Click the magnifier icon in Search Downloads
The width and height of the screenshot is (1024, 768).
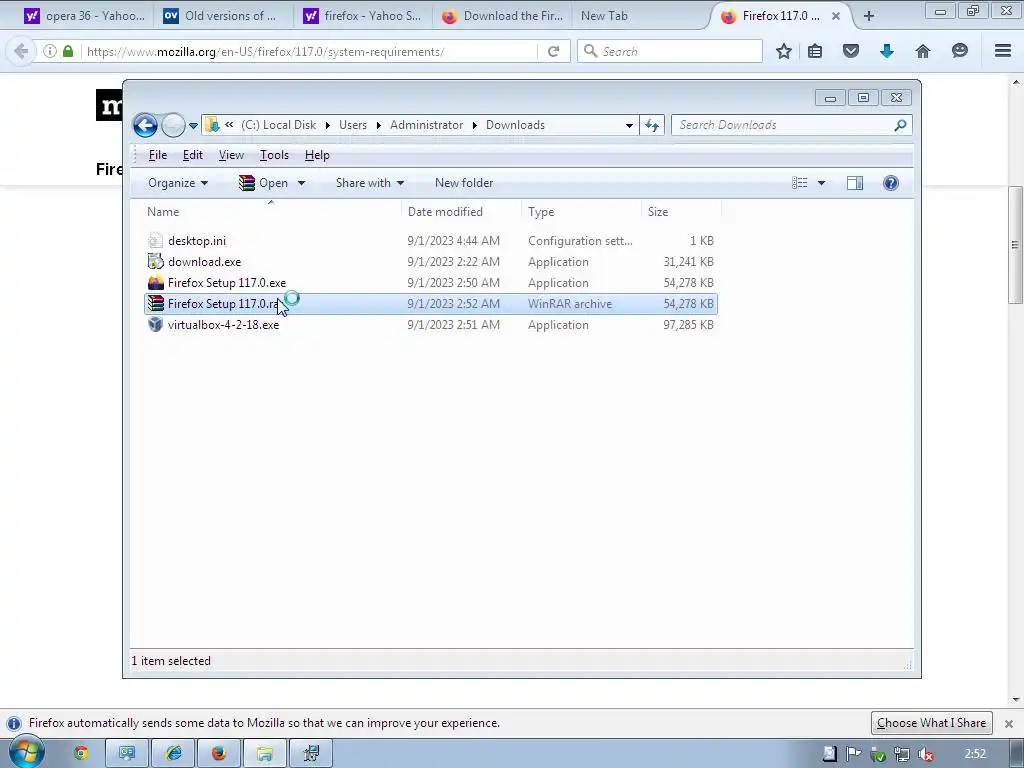(x=901, y=125)
